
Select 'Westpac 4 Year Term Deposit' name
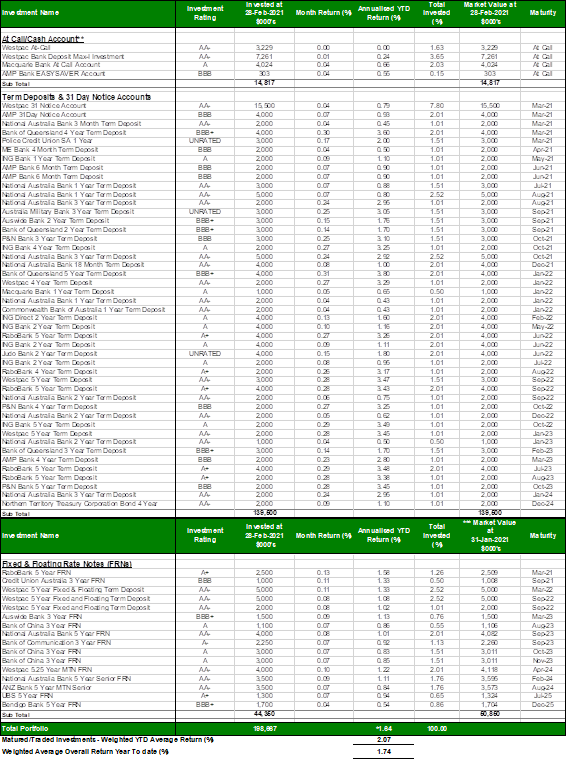click(x=47, y=283)
